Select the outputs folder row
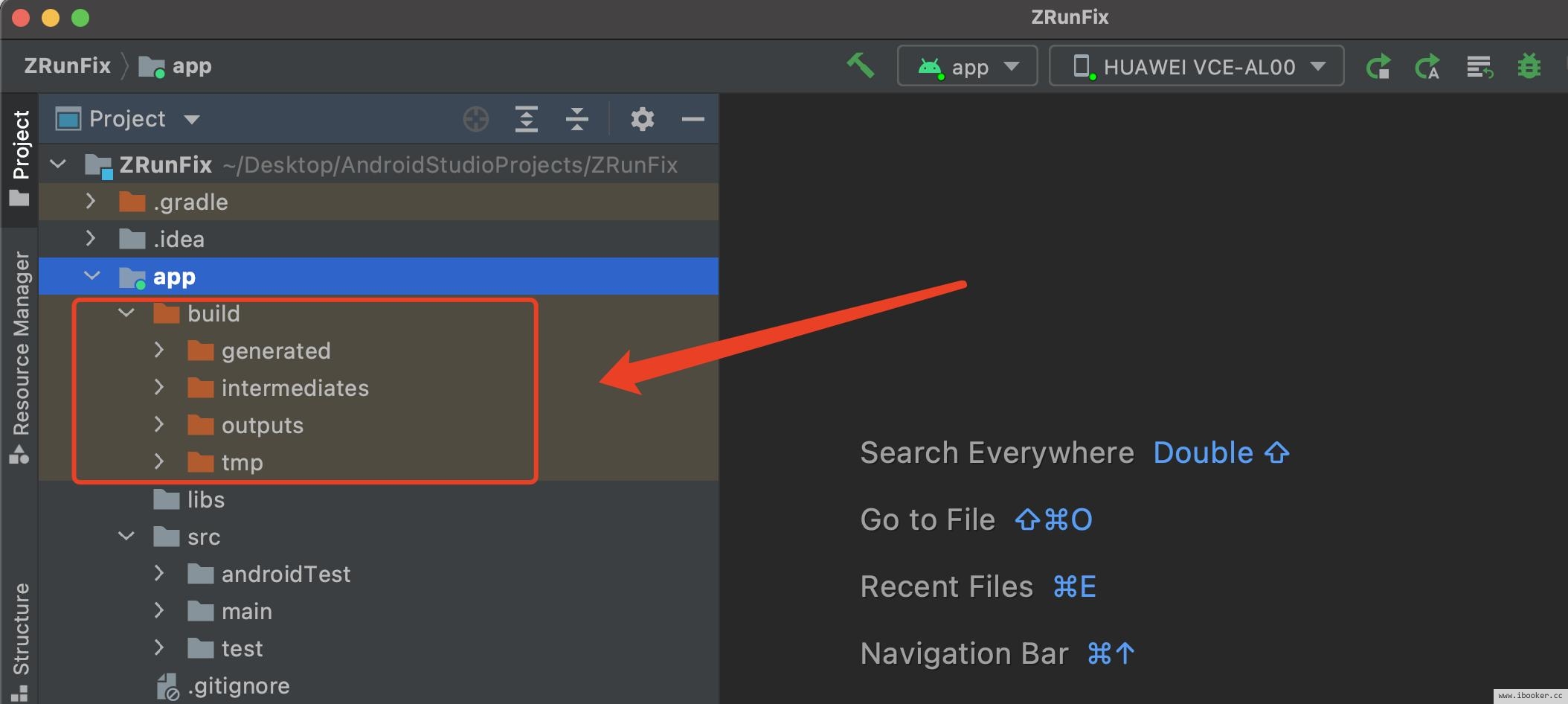 [x=379, y=425]
